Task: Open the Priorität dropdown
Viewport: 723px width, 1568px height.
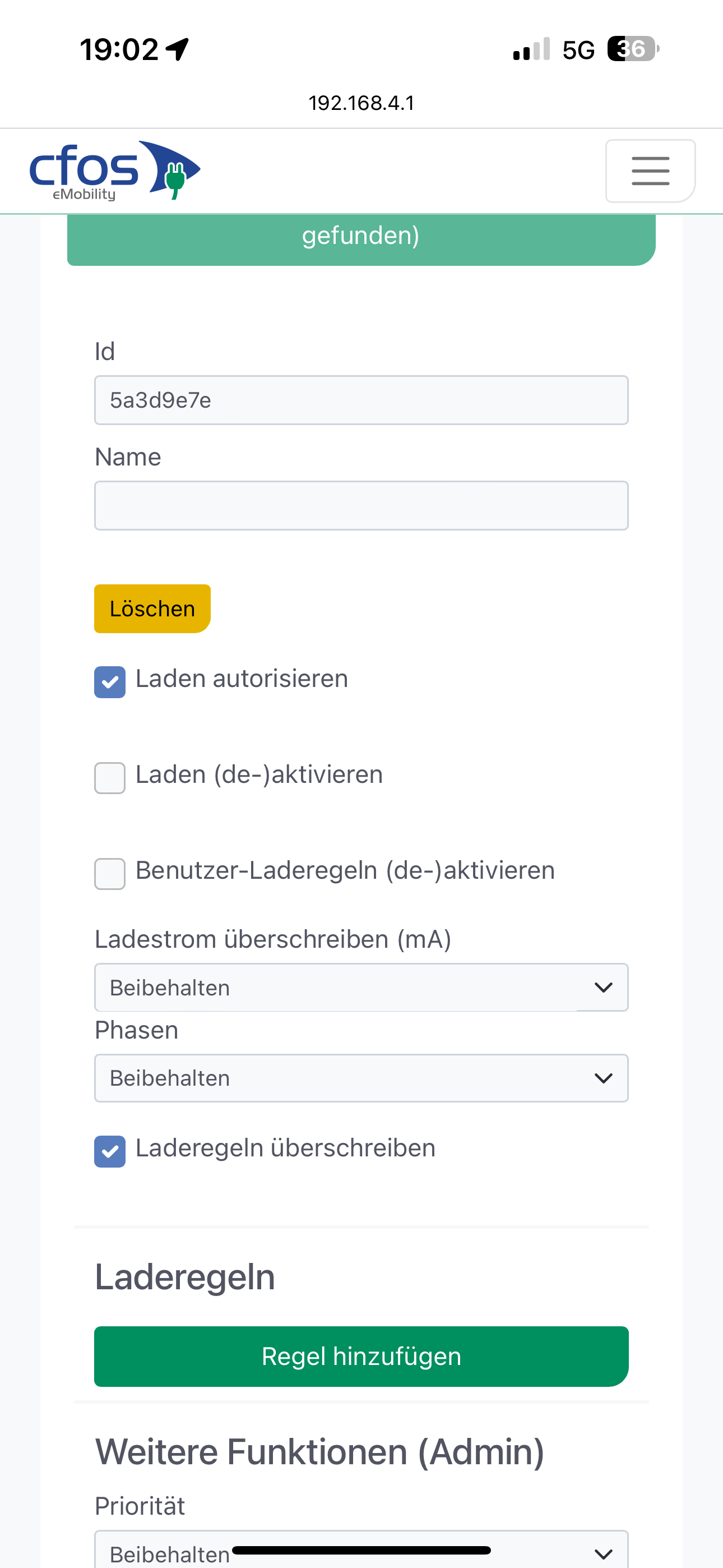Action: (x=361, y=1549)
